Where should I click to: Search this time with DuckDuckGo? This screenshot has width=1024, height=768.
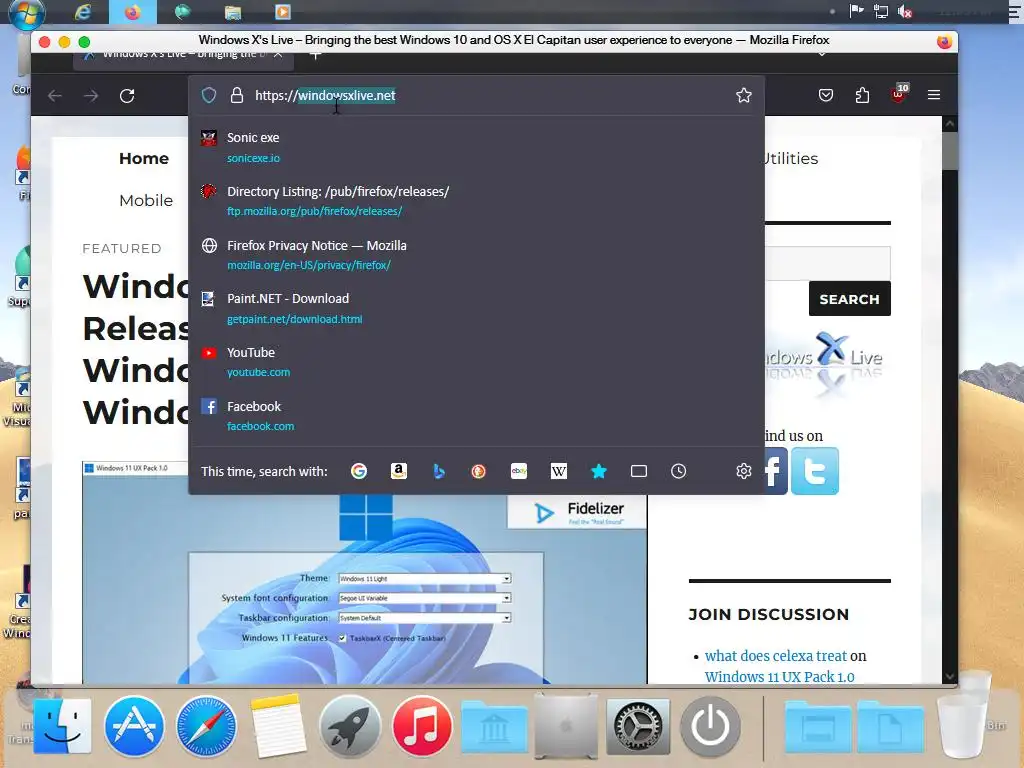[x=479, y=471]
